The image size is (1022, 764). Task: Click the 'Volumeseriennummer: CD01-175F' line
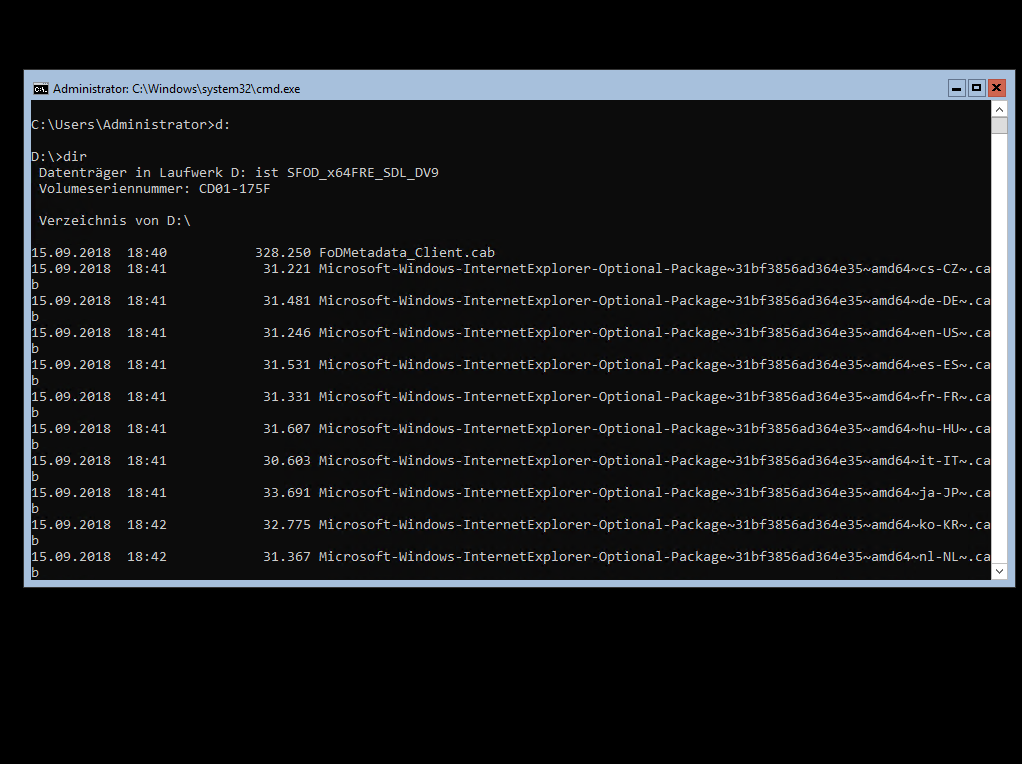point(154,188)
